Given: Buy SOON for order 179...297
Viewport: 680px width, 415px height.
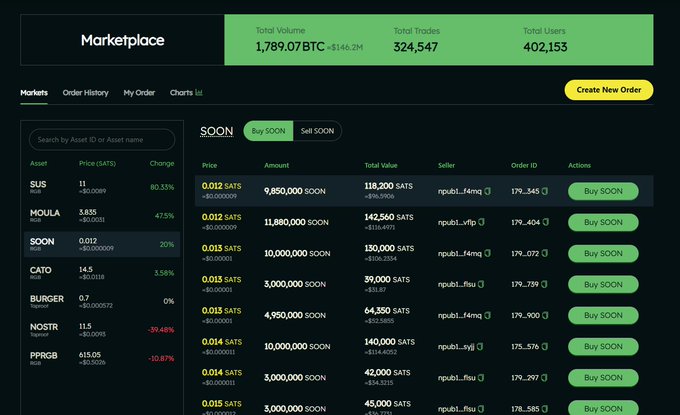Looking at the screenshot, I should [x=603, y=378].
